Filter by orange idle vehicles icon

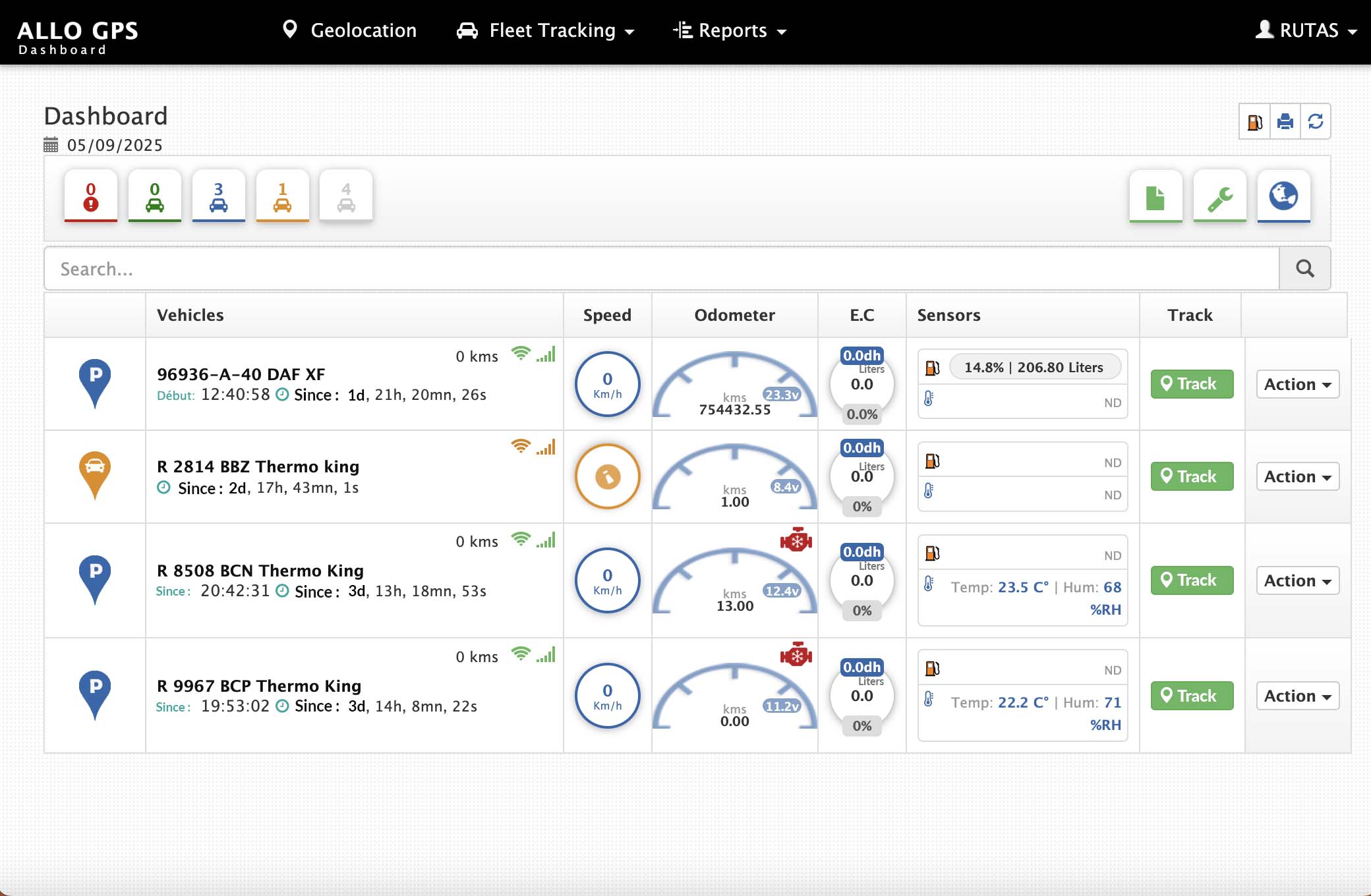click(x=282, y=196)
